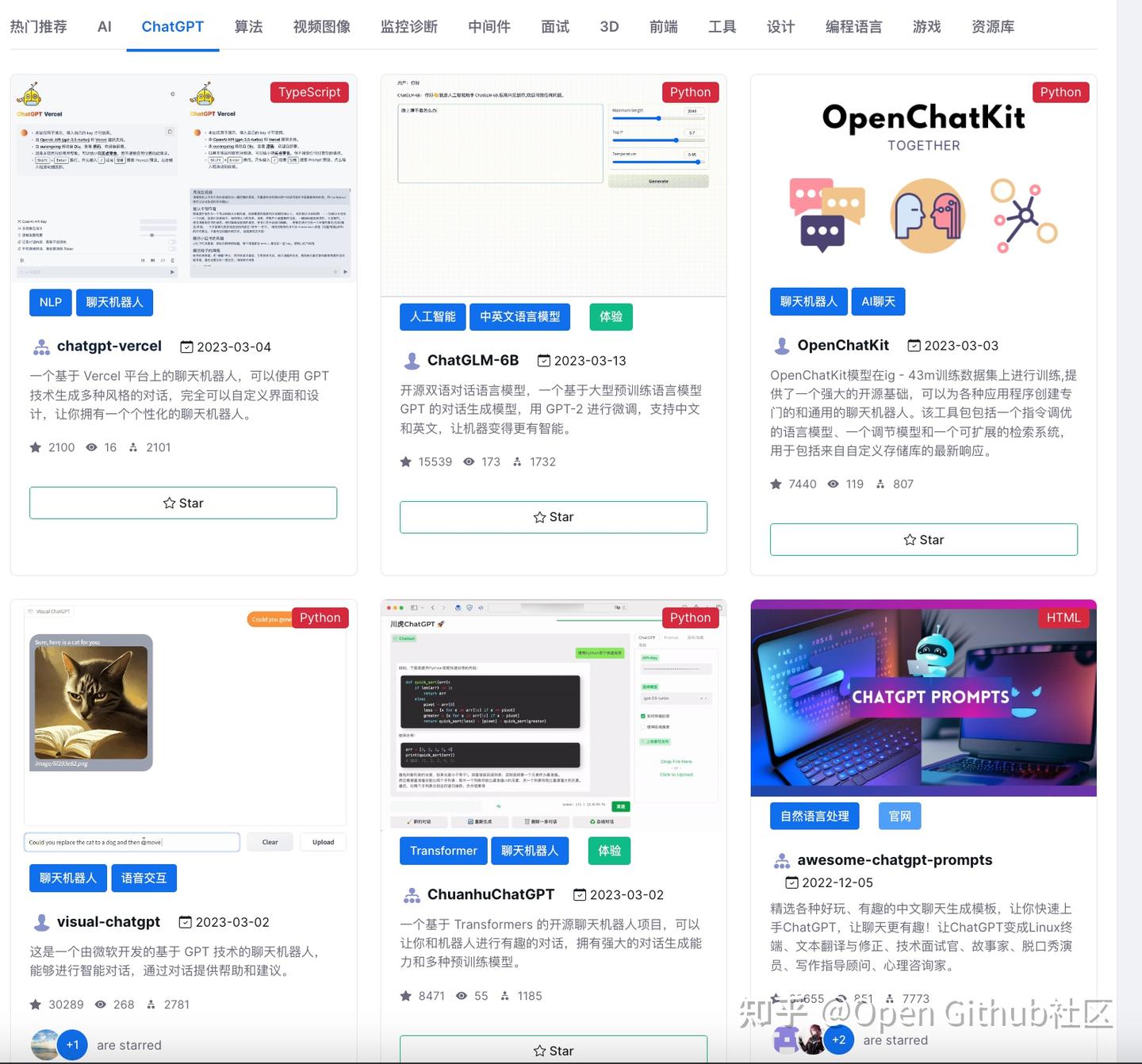
Task: Click the HTML badge on awesome-chatgpt-prompts card
Action: point(1063,617)
